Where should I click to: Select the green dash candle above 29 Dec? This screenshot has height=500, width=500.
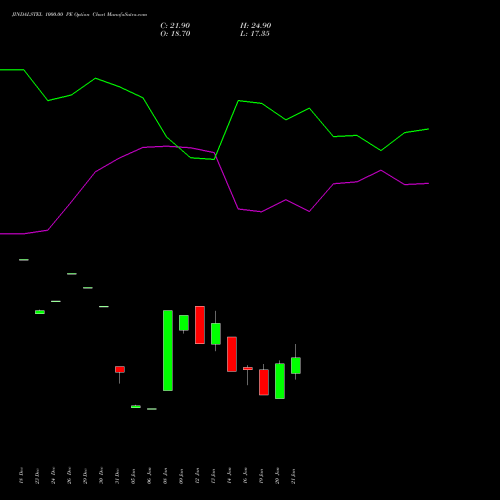(x=88, y=288)
